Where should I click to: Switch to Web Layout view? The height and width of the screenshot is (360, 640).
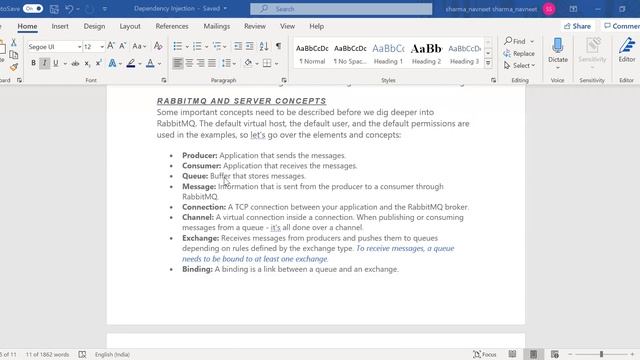554,354
